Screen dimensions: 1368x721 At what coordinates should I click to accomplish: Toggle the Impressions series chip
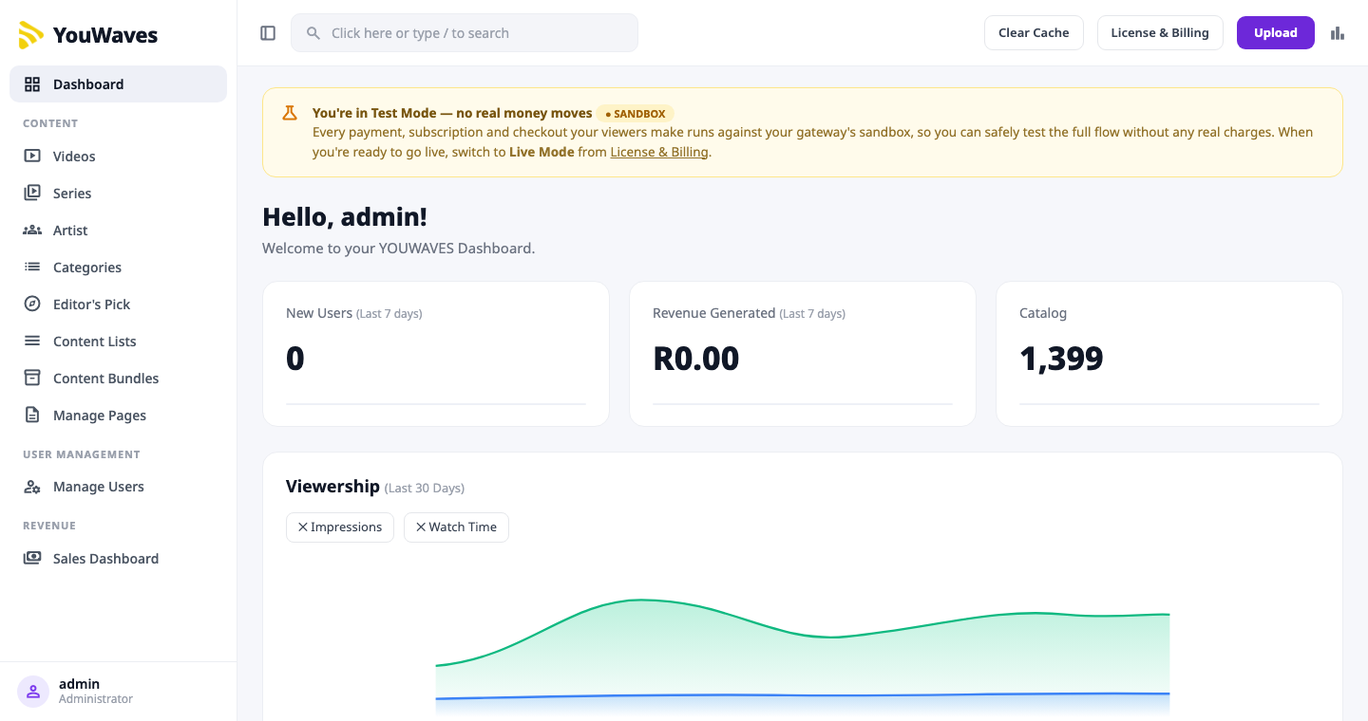click(340, 527)
